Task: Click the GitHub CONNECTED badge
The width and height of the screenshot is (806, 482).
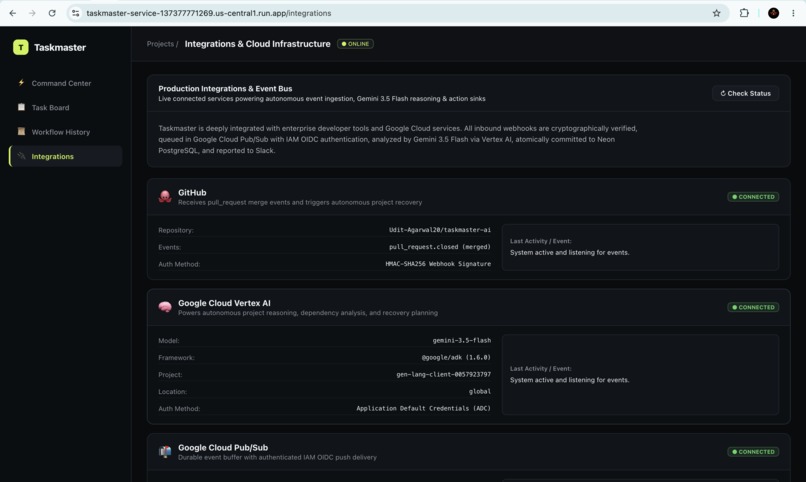Action: click(753, 197)
